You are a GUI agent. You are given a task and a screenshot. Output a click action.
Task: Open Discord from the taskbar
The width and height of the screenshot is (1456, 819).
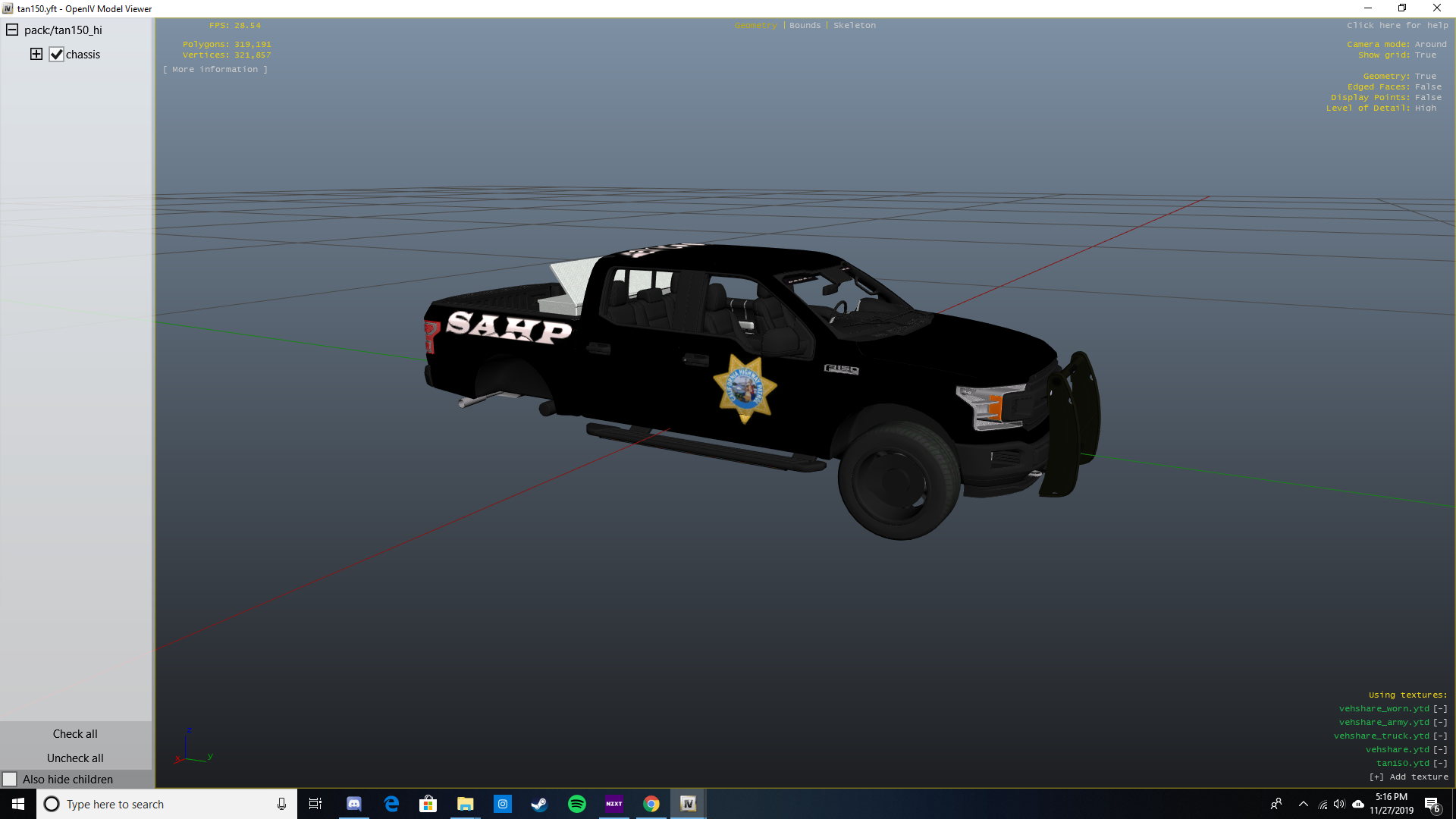pos(354,804)
